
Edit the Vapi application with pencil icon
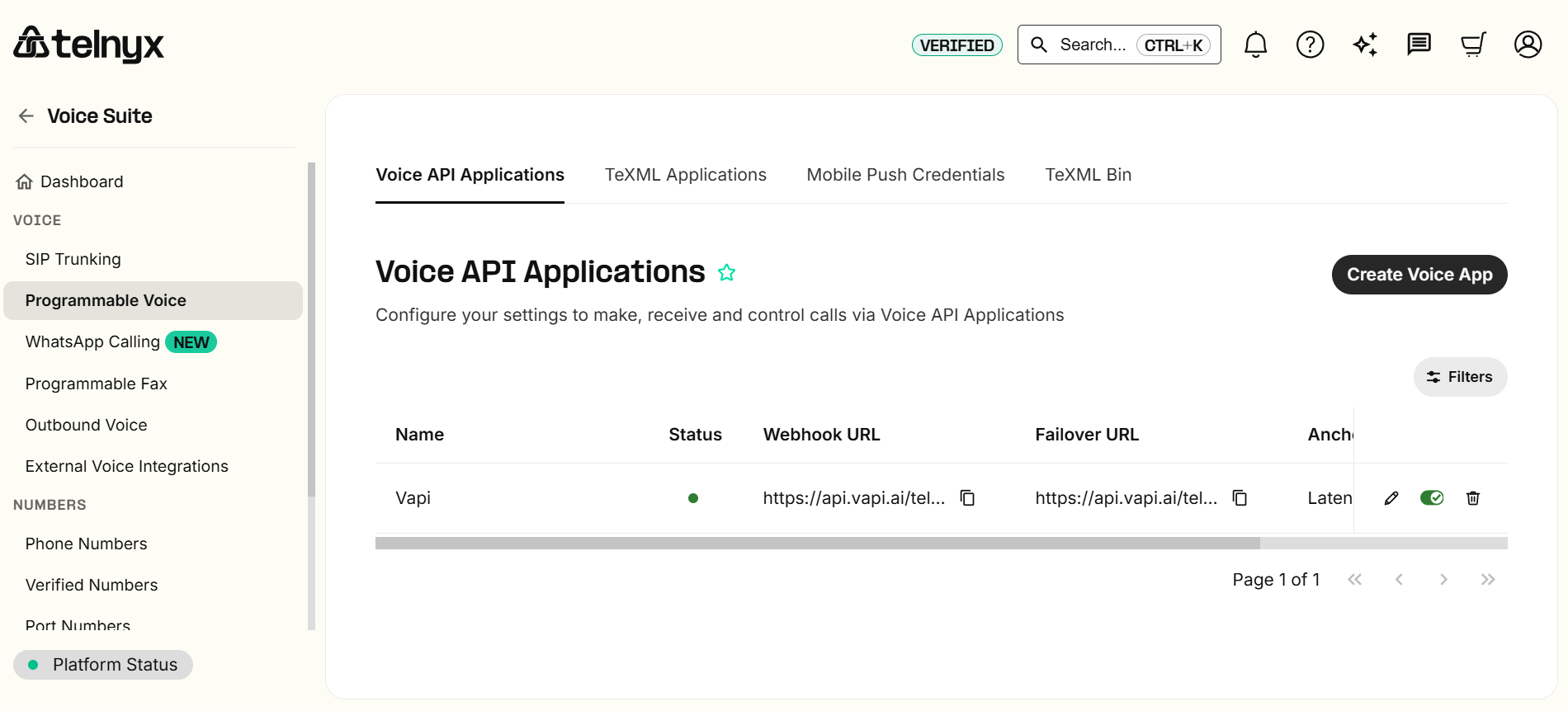1391,497
